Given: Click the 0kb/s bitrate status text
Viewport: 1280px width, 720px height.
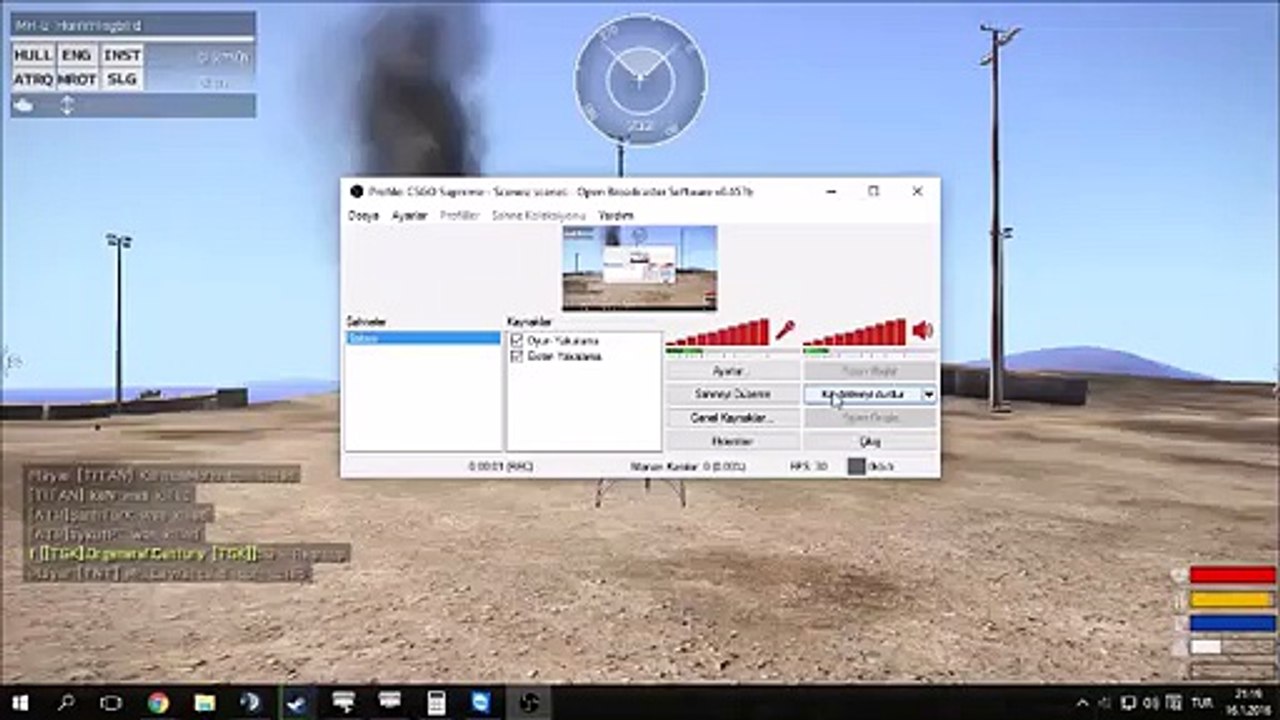Looking at the screenshot, I should (880, 466).
